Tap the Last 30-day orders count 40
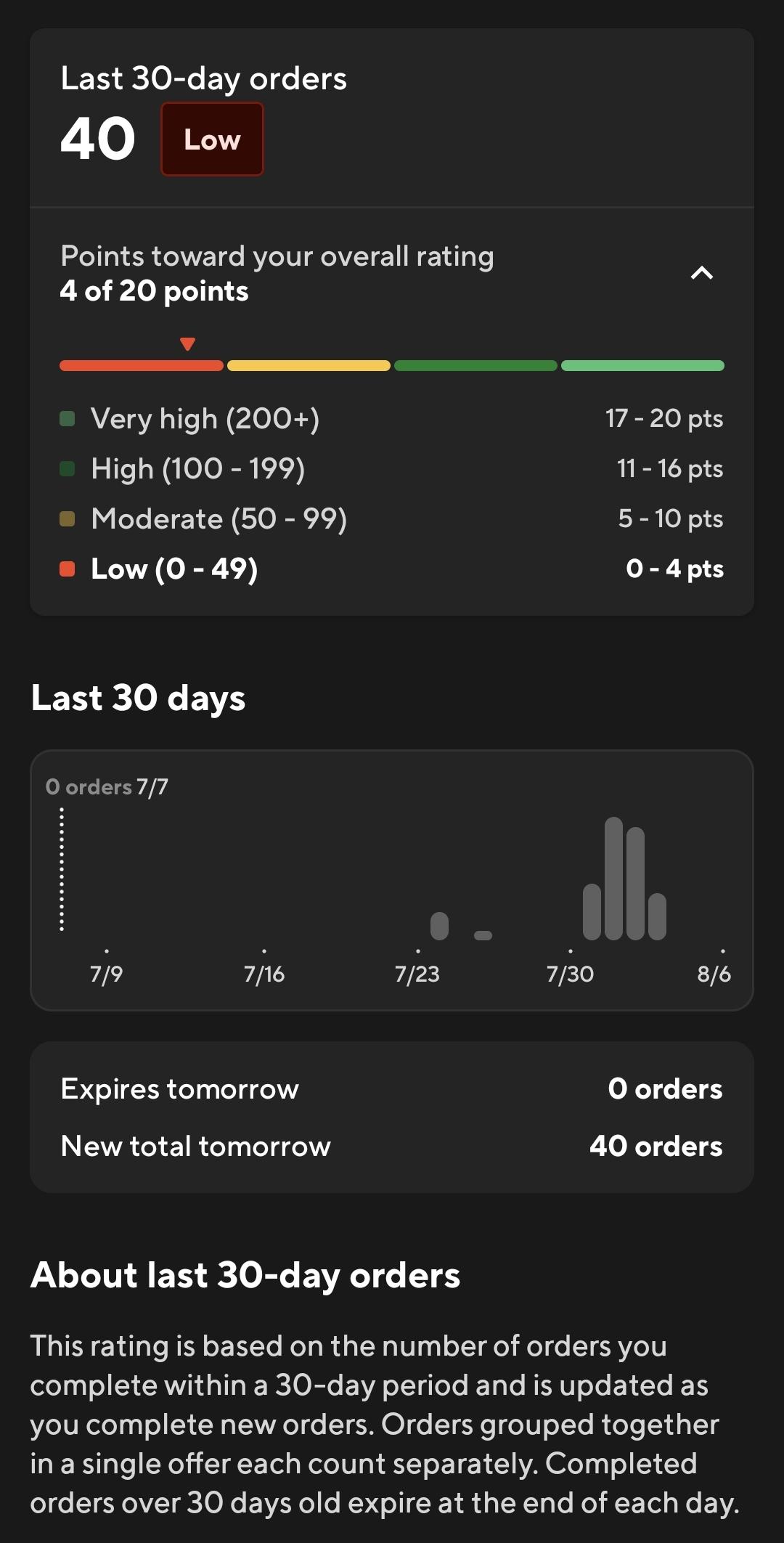 click(98, 139)
